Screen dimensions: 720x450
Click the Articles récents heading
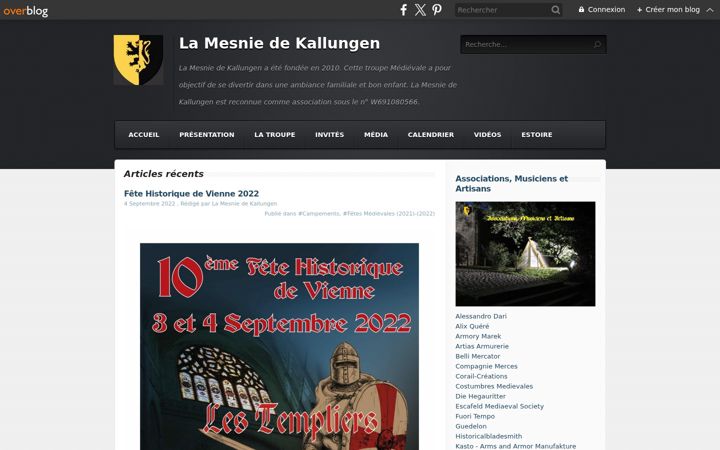163,174
